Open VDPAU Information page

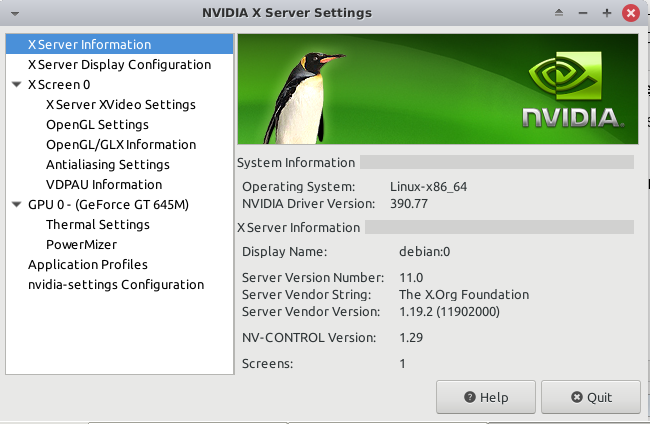103,185
